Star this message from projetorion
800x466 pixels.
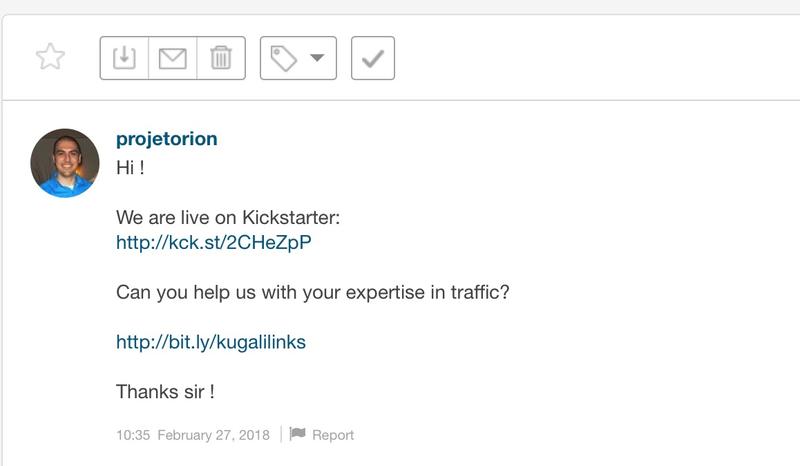pos(50,57)
